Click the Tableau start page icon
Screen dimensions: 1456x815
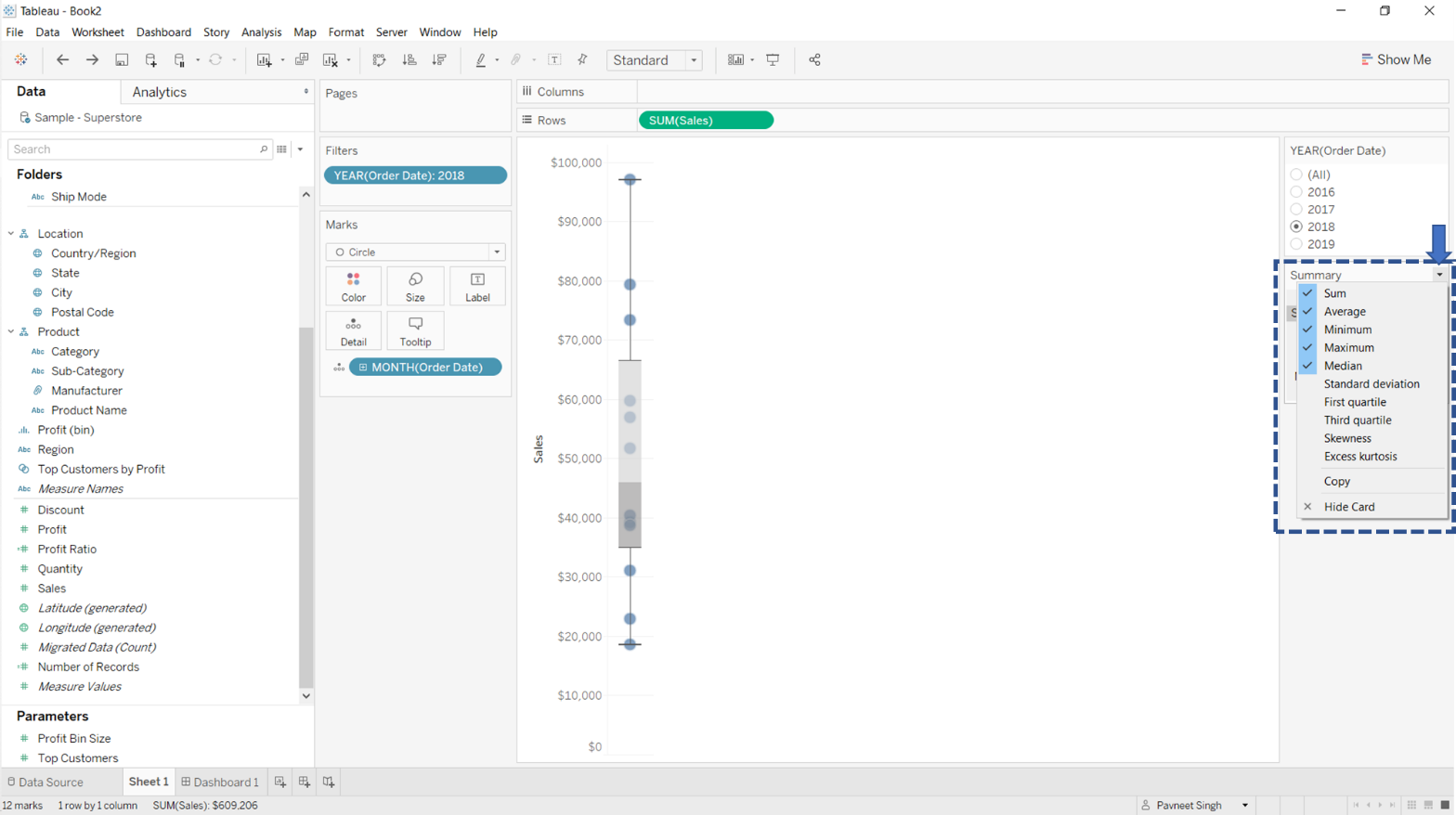pyautogui.click(x=20, y=59)
